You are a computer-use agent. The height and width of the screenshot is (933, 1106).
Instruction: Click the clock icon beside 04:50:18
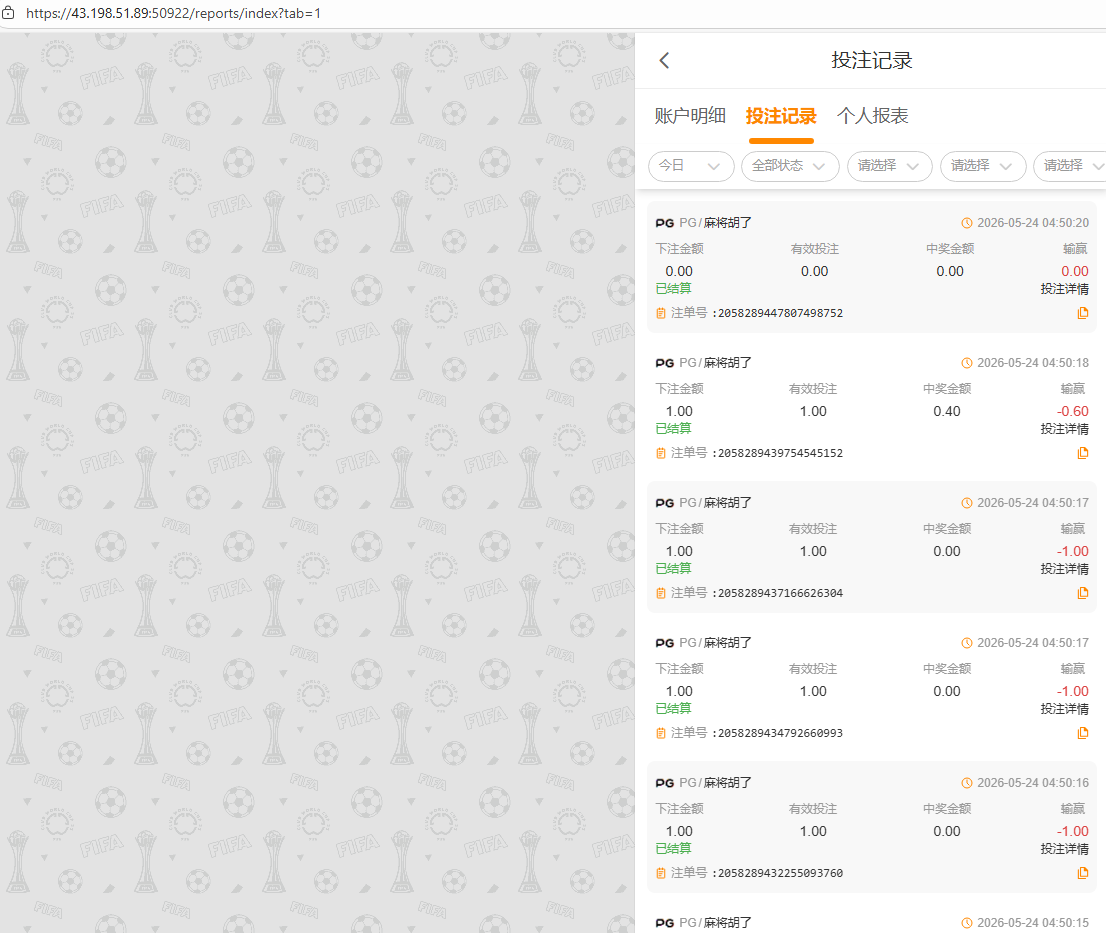[967, 363]
